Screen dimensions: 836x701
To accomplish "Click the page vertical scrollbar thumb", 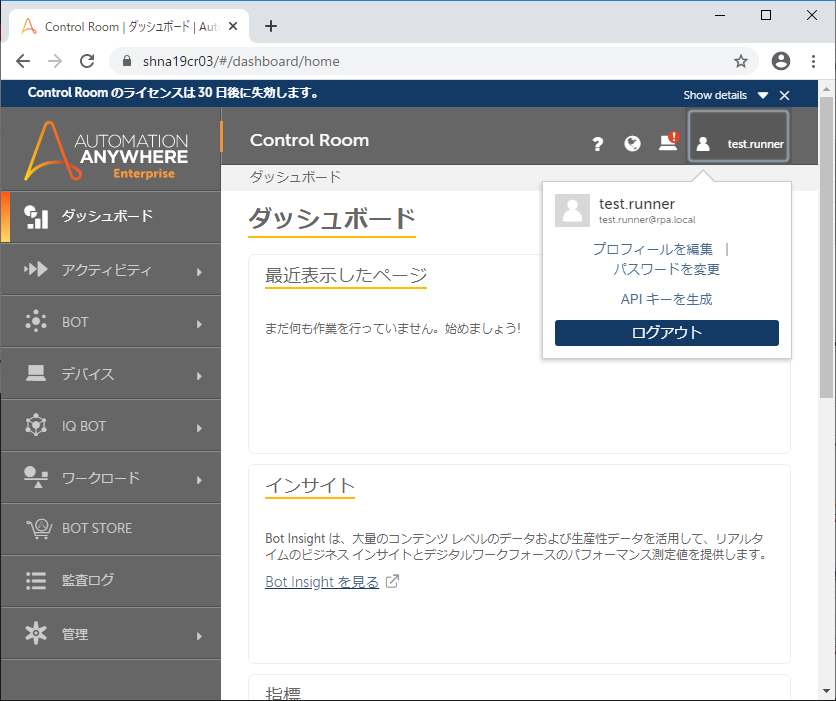I will coord(826,247).
